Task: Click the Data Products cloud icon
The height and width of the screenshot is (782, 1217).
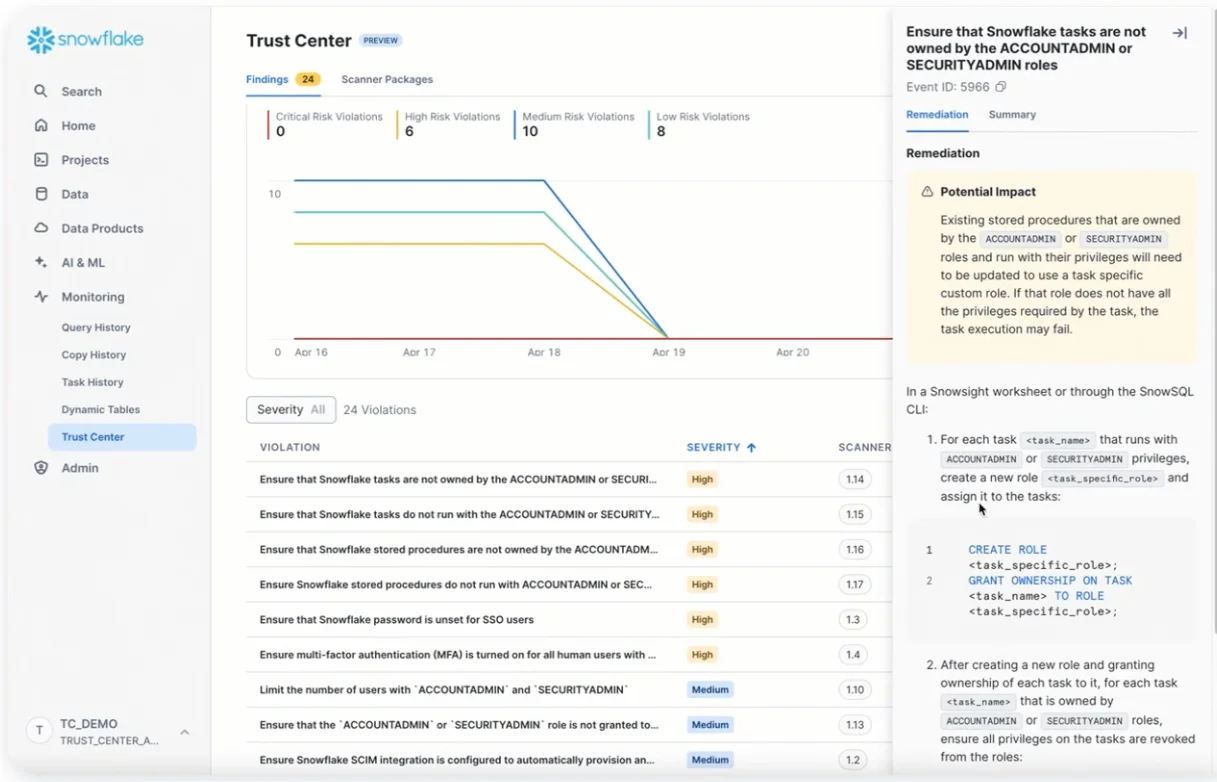Action: [41, 228]
